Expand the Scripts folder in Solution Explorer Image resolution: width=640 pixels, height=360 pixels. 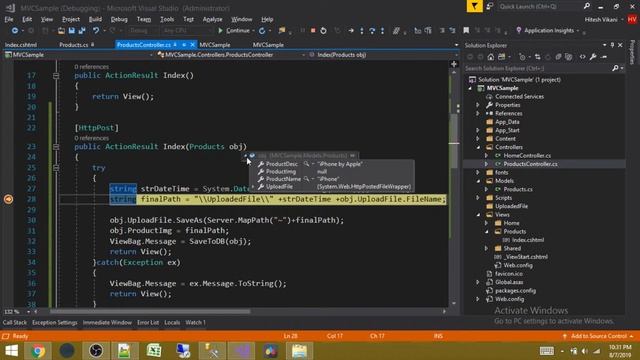coord(478,198)
